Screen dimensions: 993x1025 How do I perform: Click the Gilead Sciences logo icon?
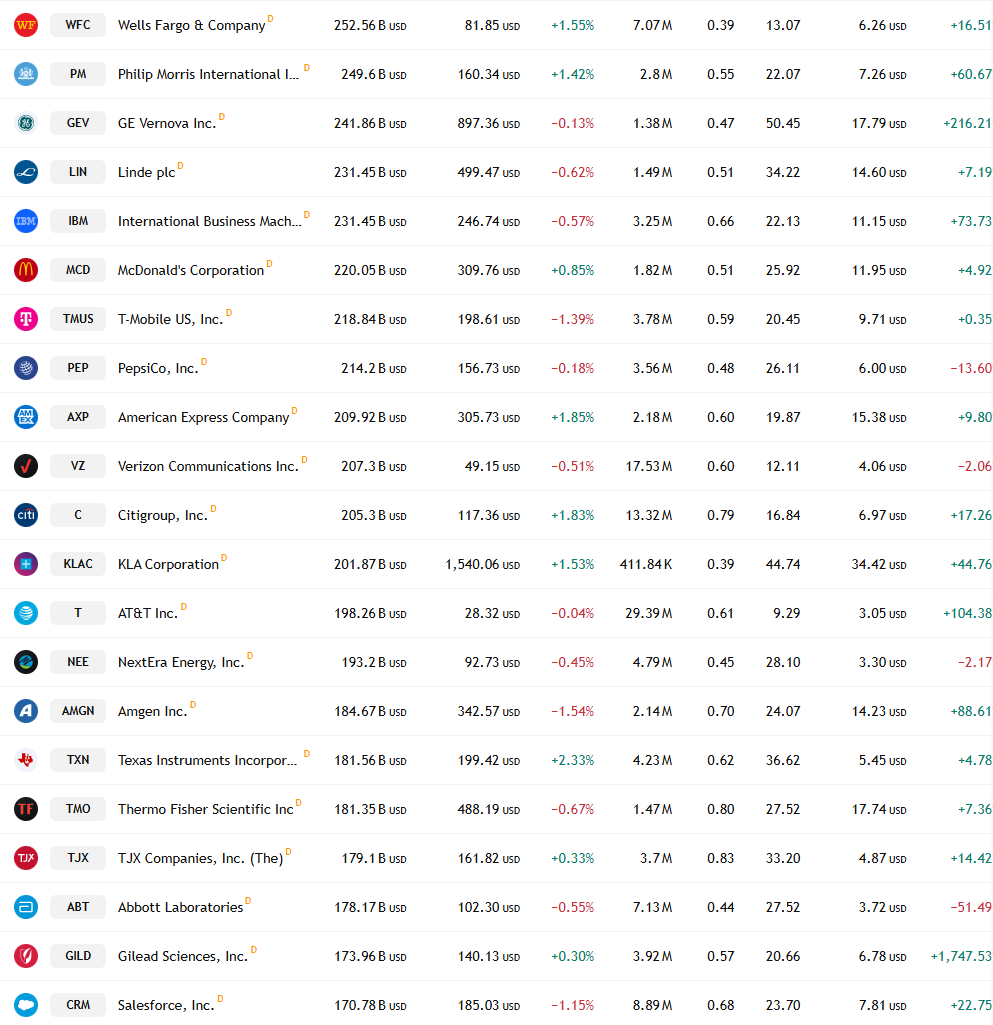tap(25, 956)
